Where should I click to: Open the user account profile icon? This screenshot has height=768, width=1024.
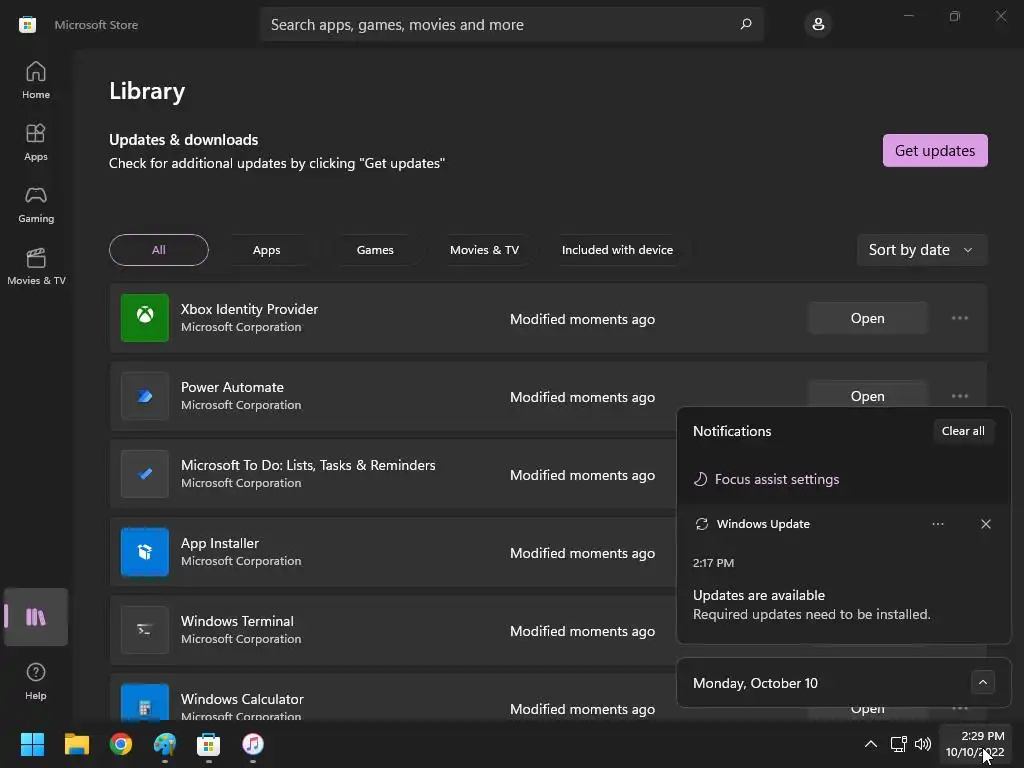pos(818,24)
